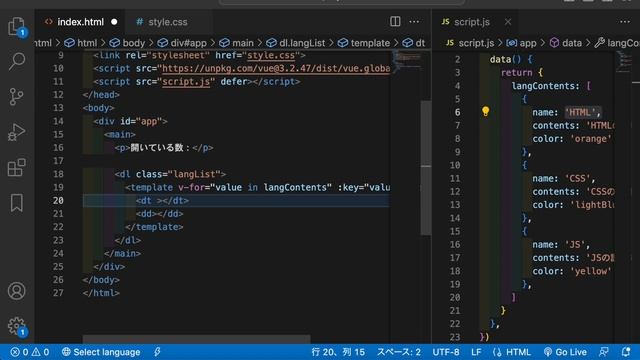Change the line and column position indicator
Viewport: 640px width, 360px height.
click(x=338, y=352)
